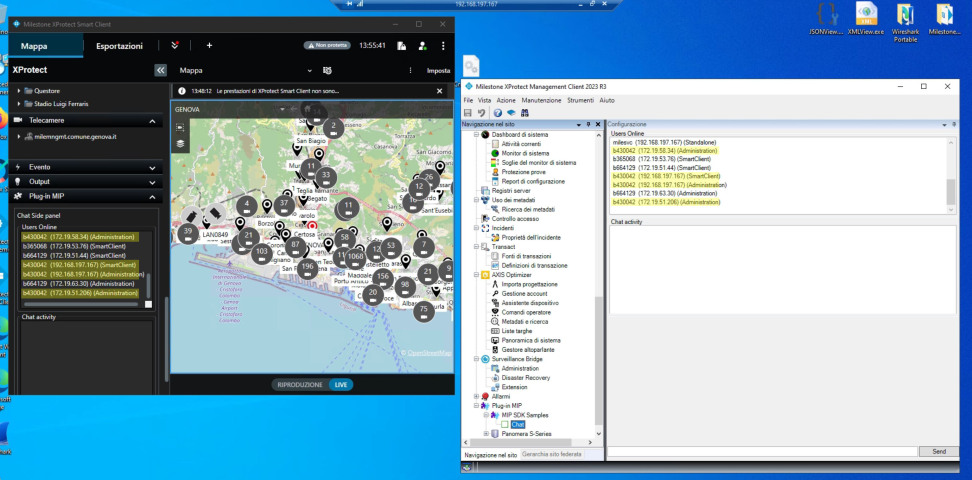
Task: Click the Save icon in Management Client toolbar
Action: [468, 113]
